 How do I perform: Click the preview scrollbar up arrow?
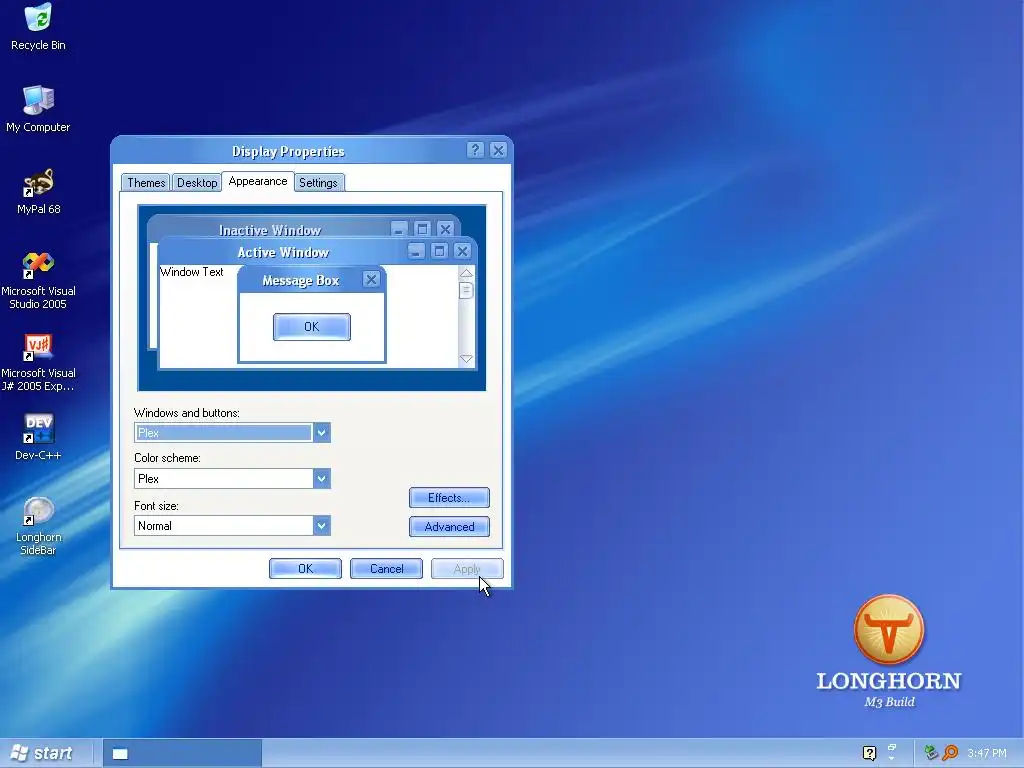pyautogui.click(x=466, y=273)
